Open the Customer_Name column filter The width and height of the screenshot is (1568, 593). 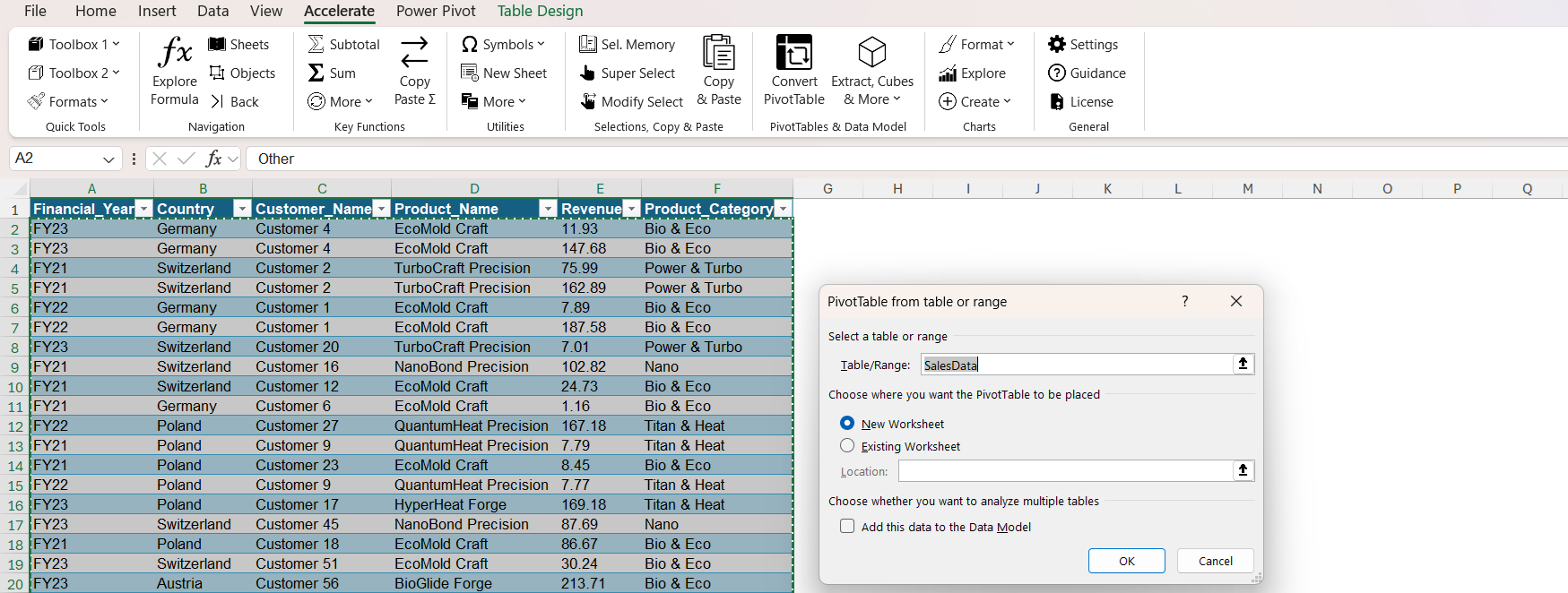coord(381,209)
